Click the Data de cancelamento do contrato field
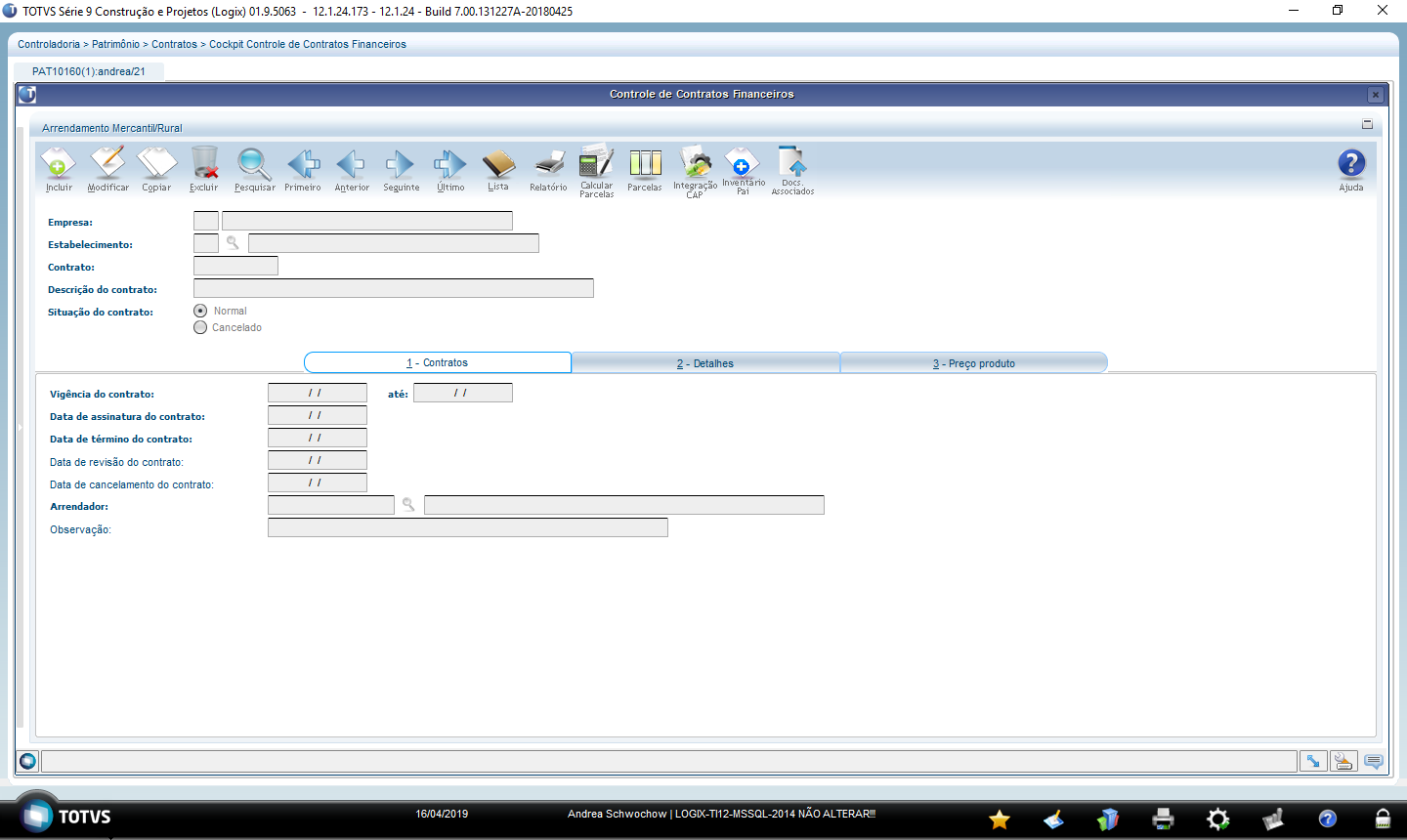 [x=318, y=483]
